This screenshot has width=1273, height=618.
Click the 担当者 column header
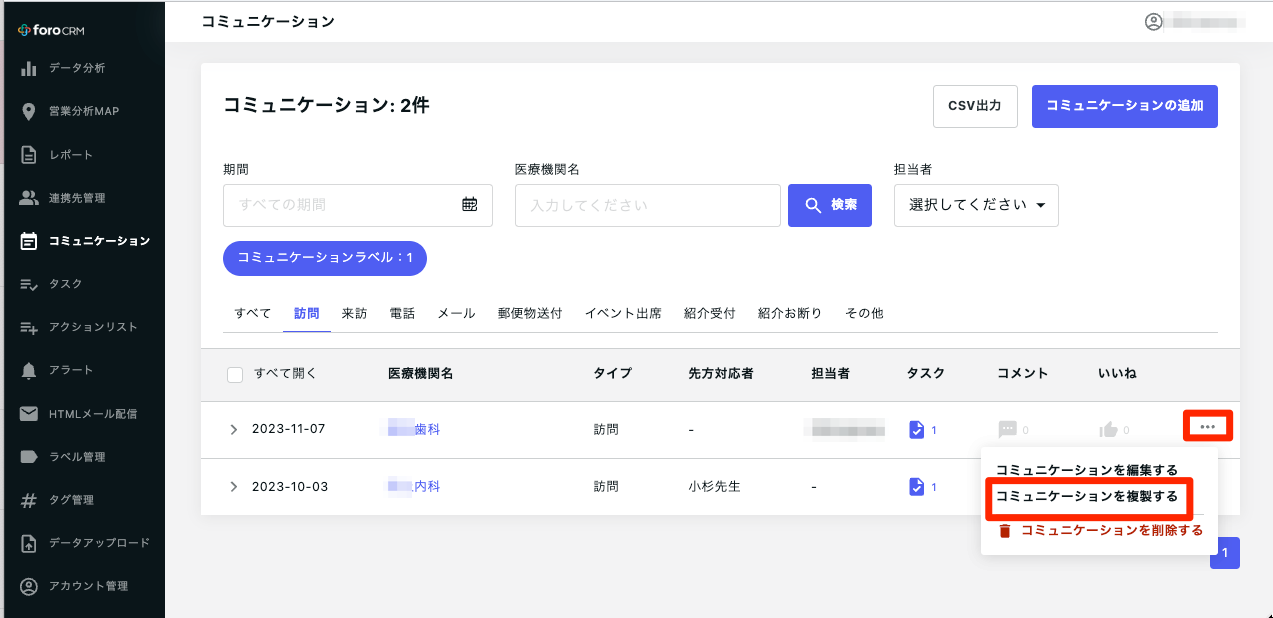pyautogui.click(x=831, y=374)
